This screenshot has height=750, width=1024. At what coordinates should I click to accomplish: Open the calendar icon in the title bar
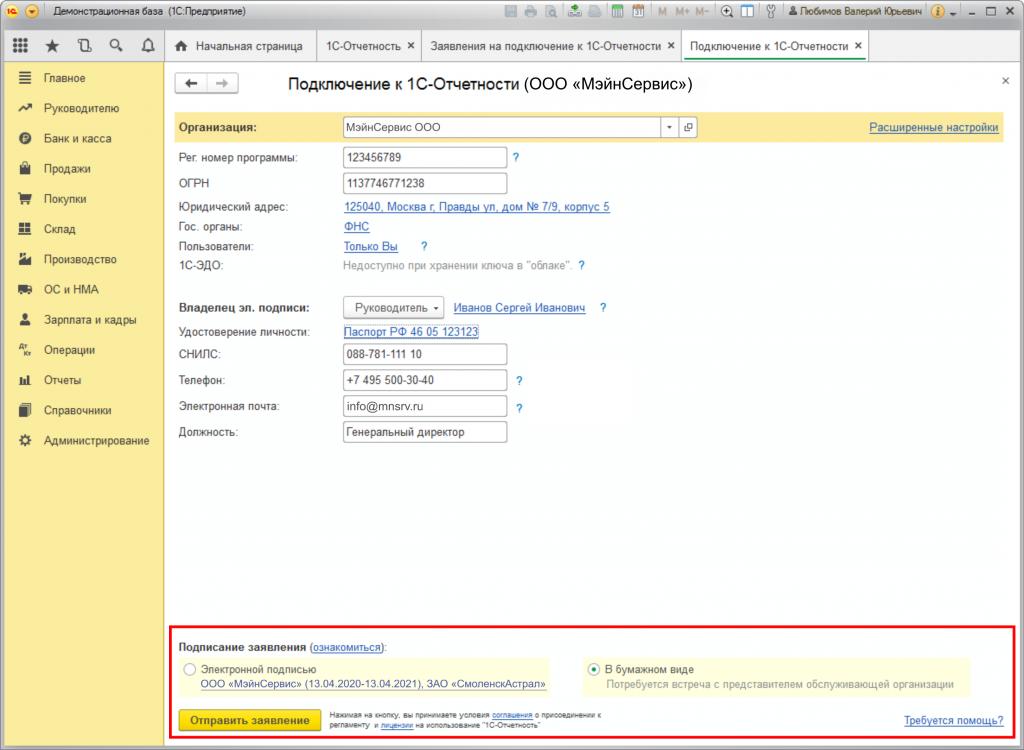[638, 12]
